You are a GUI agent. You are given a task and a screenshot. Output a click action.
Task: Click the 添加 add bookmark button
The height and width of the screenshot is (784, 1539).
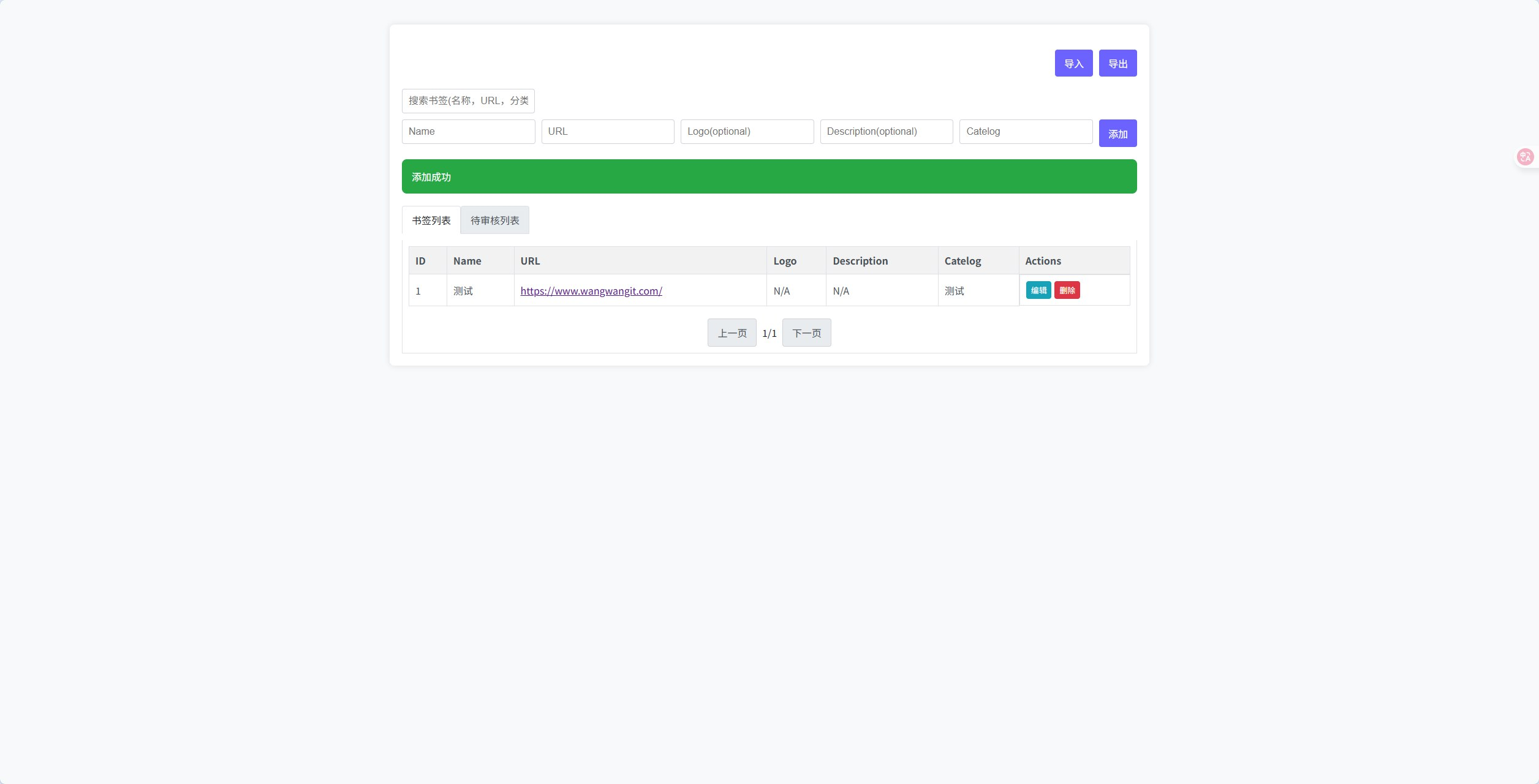(x=1117, y=134)
